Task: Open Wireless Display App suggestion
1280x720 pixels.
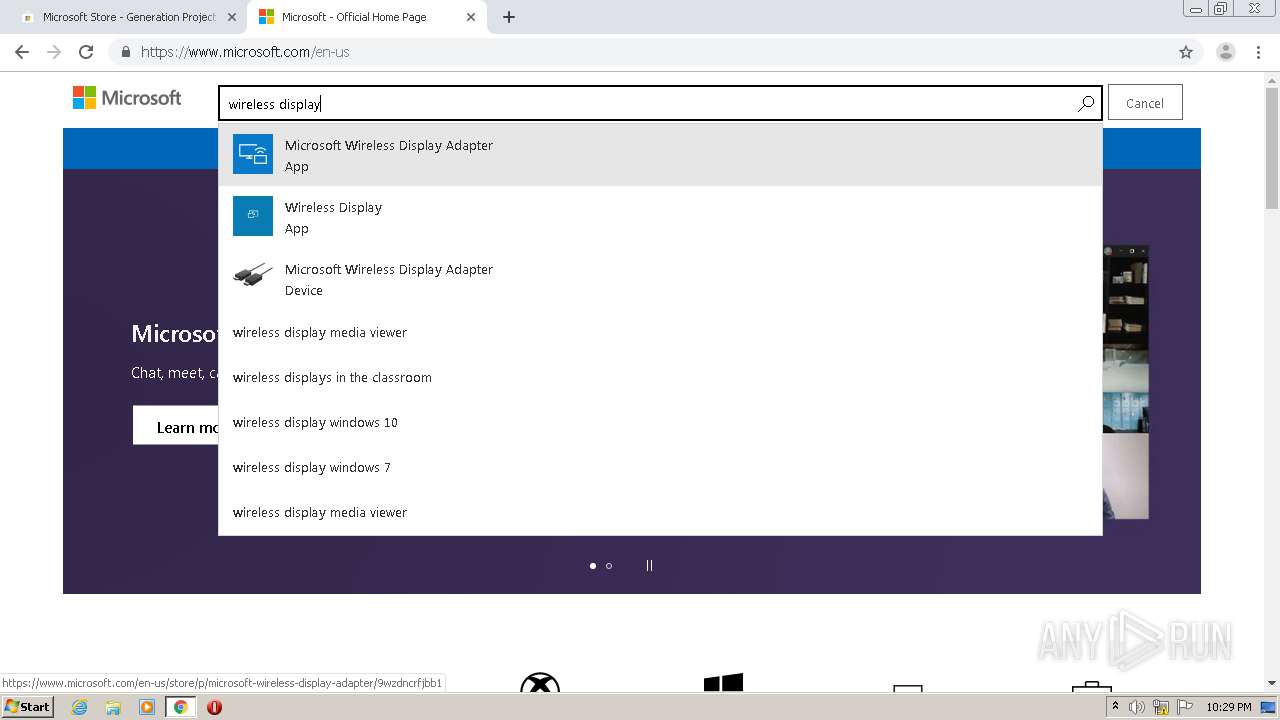Action: pyautogui.click(x=660, y=217)
